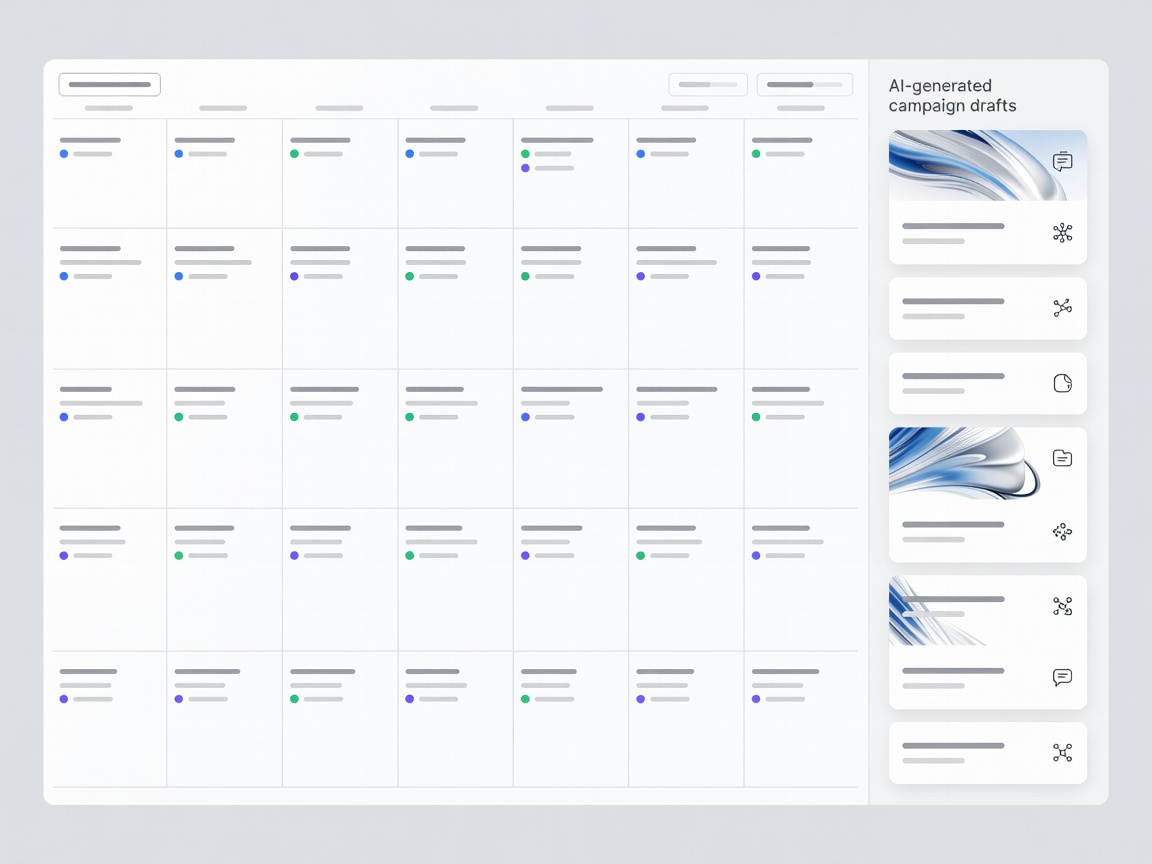
Task: Click the chat bubble icon below the striped-lines image
Action: point(1062,677)
